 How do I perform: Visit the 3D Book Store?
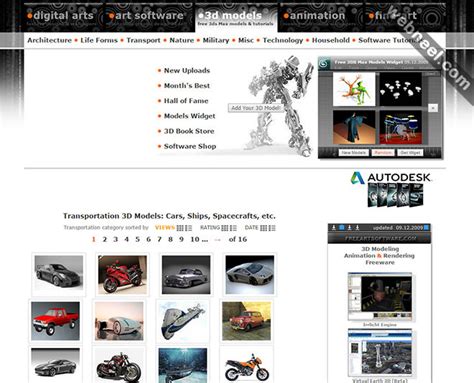[x=189, y=131]
